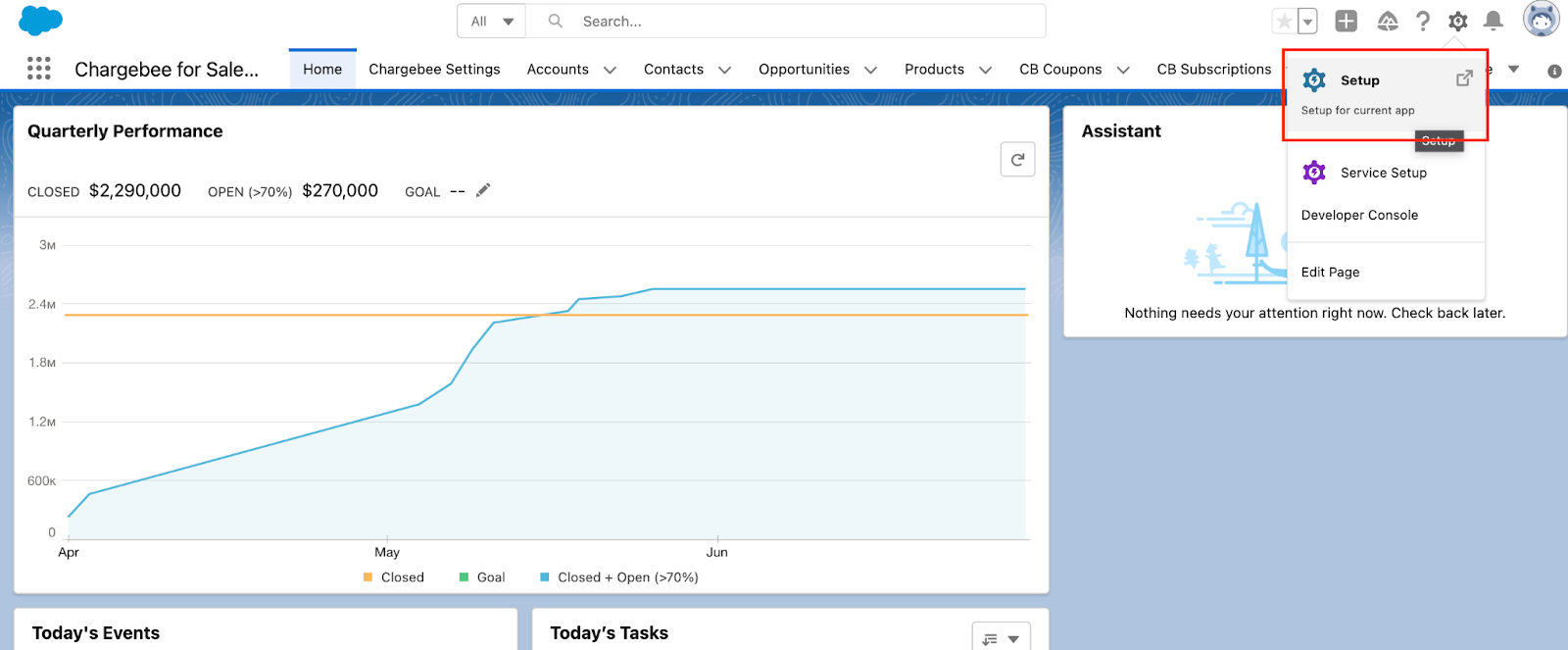Switch to Chargebee Settings tab
1568x650 pixels.
tap(434, 70)
